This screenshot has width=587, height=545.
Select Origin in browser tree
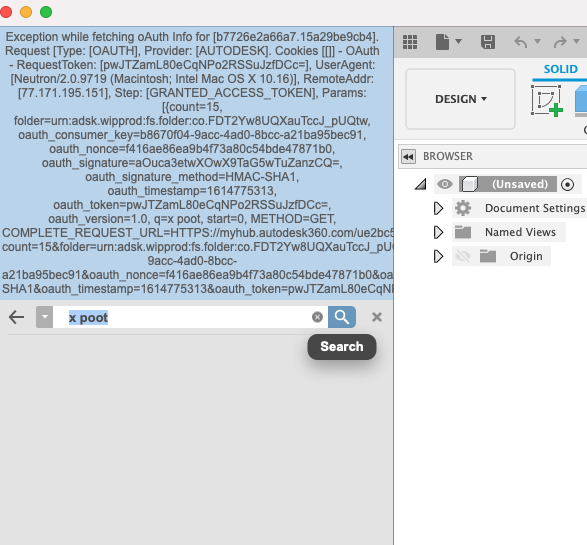[526, 256]
